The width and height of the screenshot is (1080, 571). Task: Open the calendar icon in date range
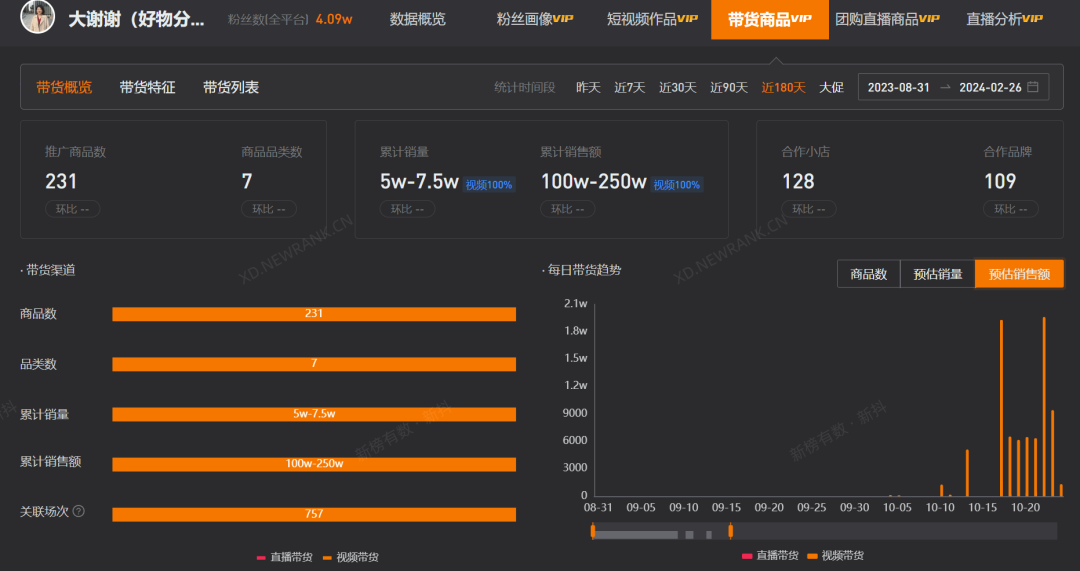(1032, 87)
